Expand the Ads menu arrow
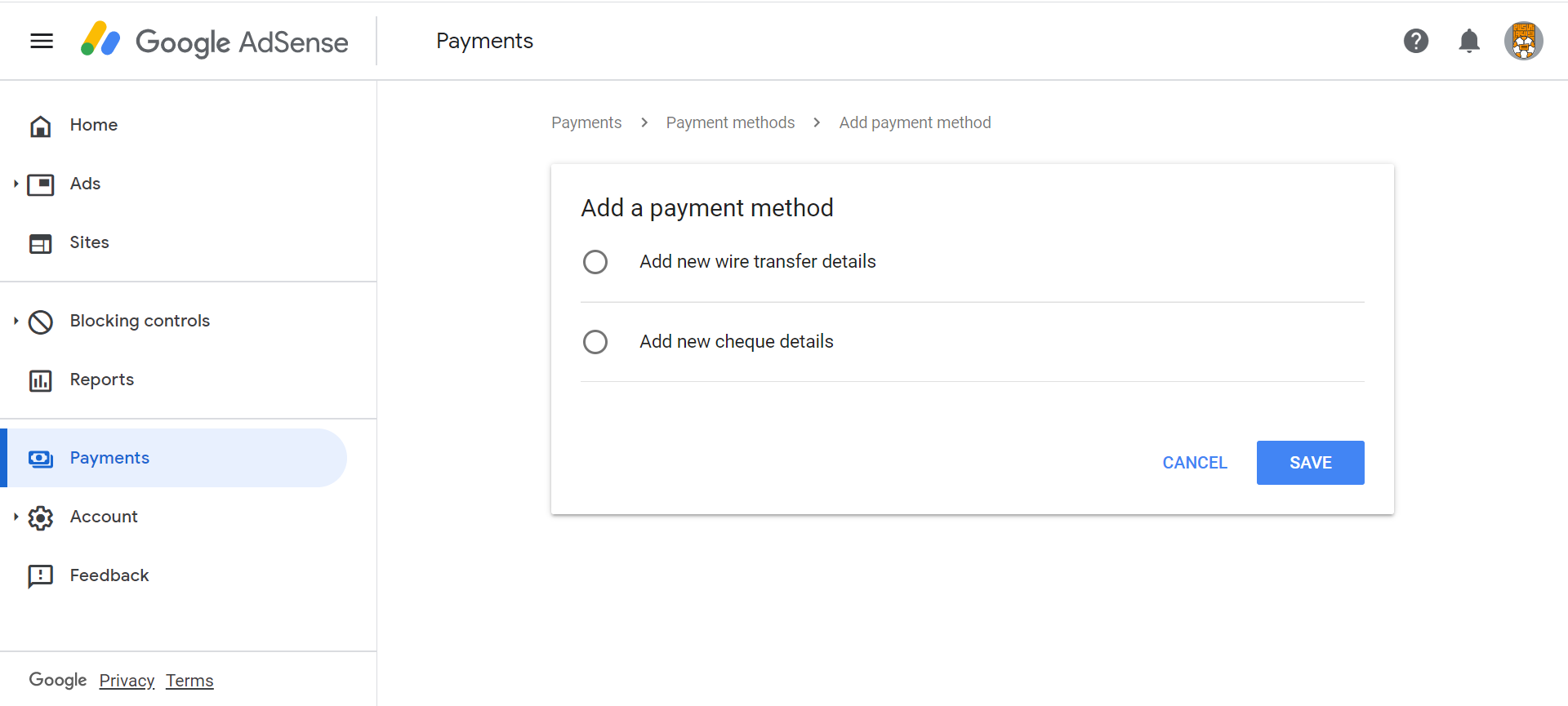 tap(16, 184)
